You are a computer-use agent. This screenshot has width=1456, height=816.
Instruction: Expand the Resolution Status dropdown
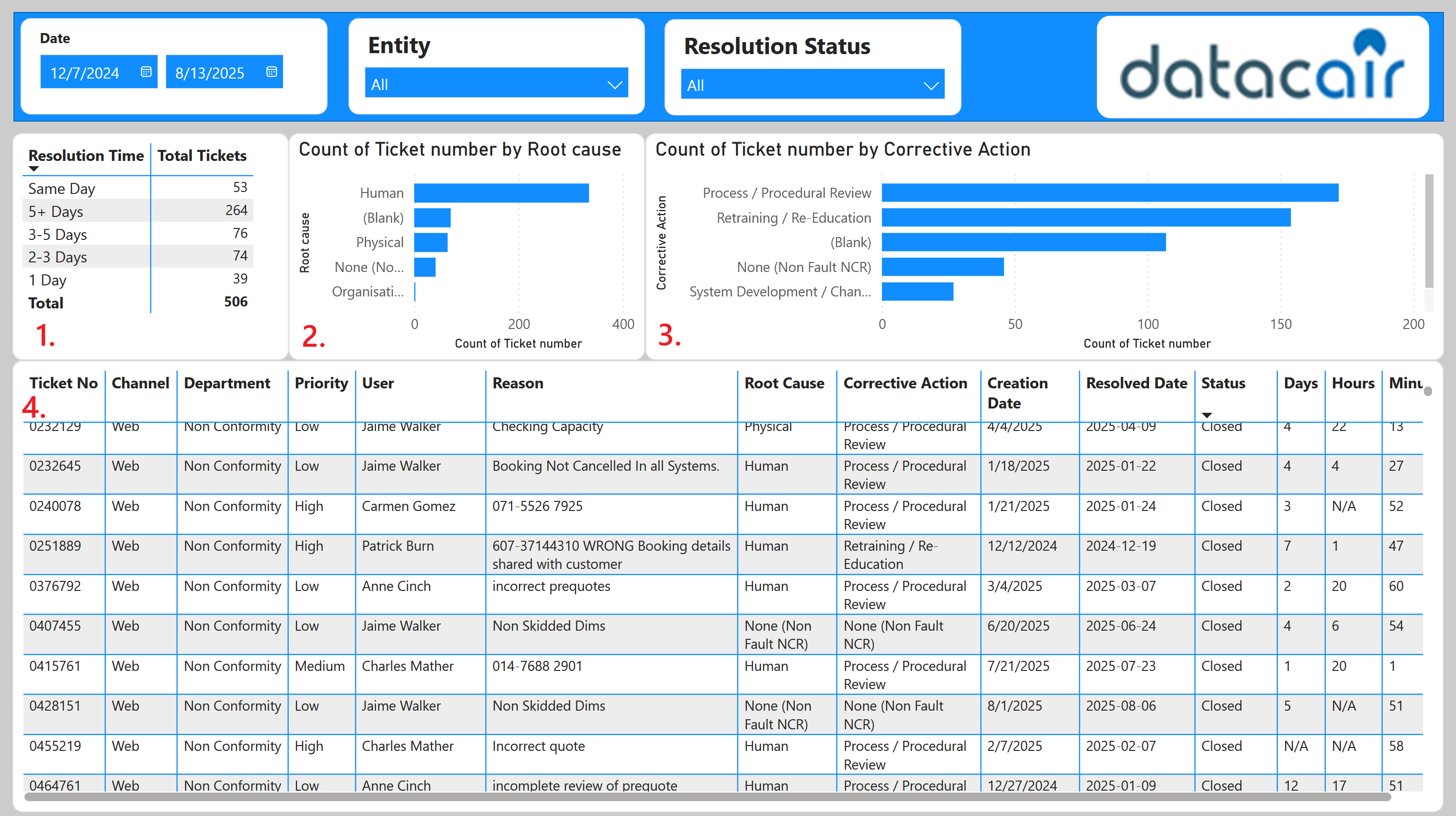click(930, 85)
